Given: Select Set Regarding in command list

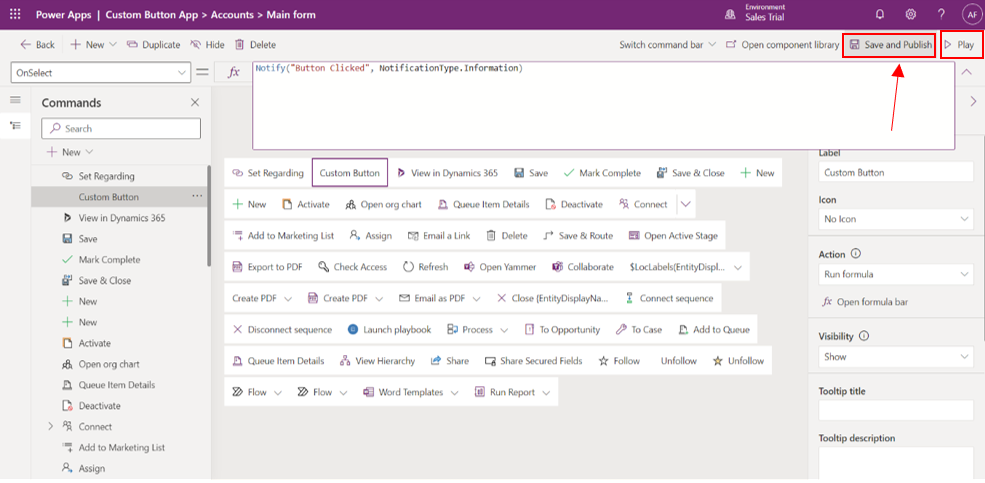Looking at the screenshot, I should coord(106,176).
